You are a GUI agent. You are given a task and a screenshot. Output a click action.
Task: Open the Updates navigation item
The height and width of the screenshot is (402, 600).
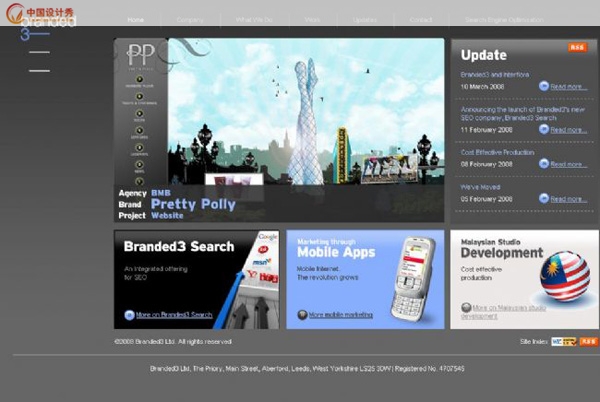click(365, 20)
